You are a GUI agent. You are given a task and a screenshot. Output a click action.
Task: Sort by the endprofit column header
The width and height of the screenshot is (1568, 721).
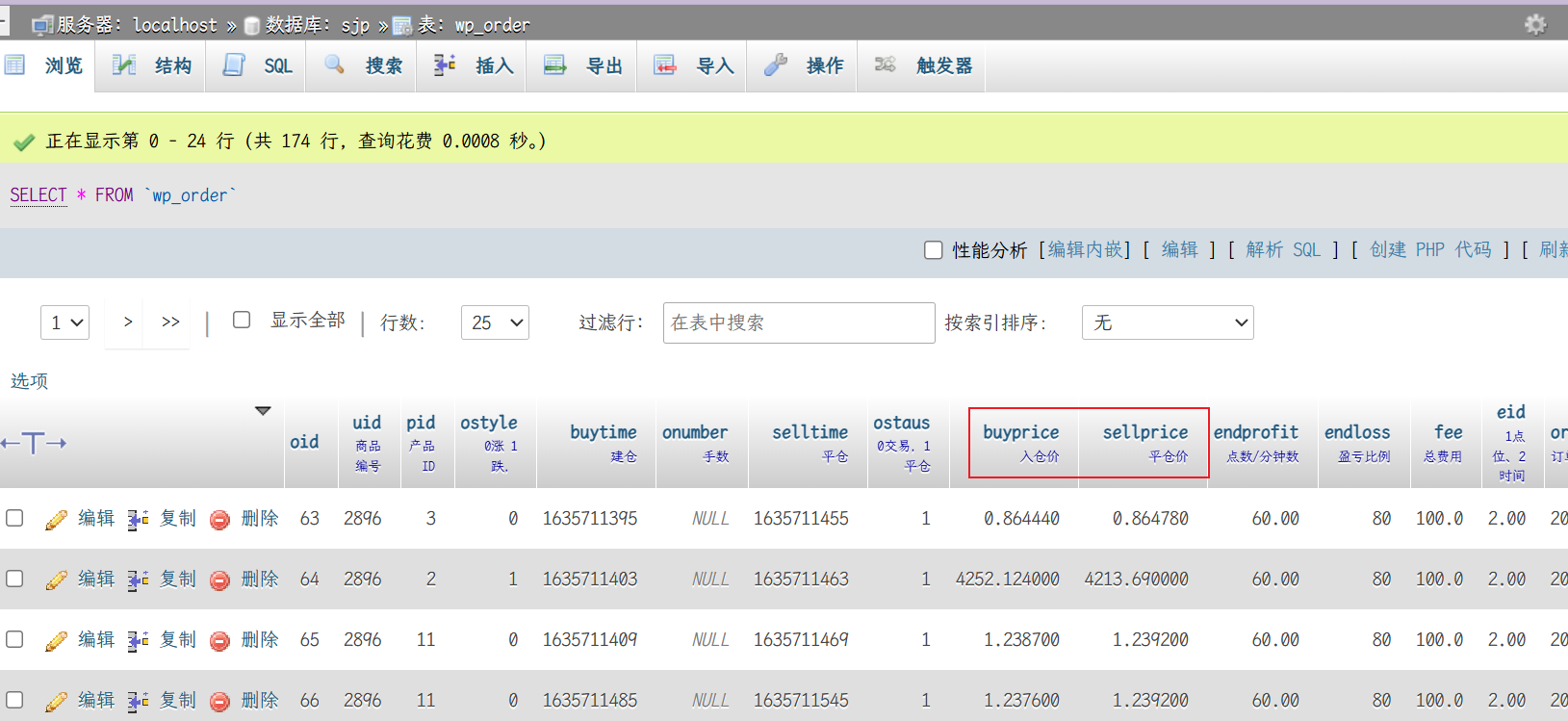click(x=1256, y=432)
